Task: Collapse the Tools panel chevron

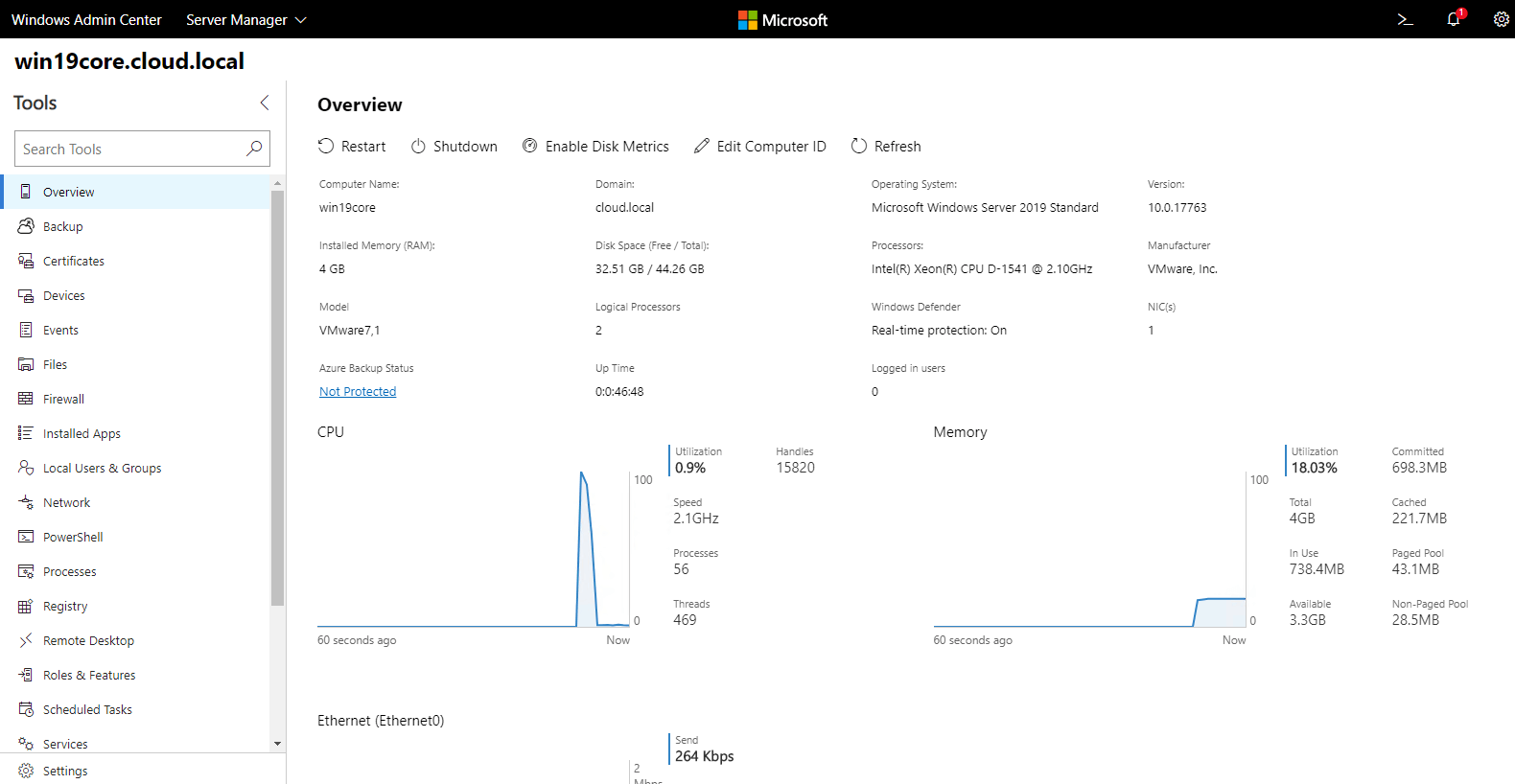Action: pyautogui.click(x=265, y=103)
